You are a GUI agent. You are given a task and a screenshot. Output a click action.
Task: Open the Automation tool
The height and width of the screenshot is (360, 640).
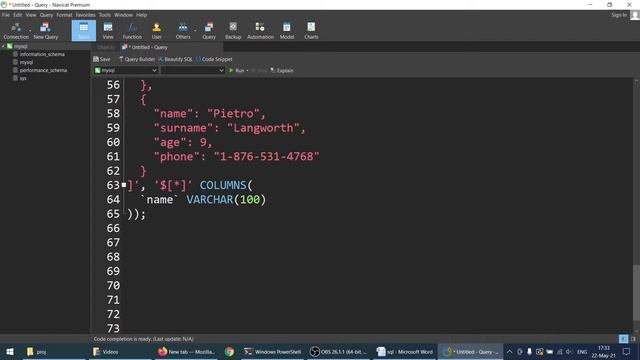[x=260, y=31]
